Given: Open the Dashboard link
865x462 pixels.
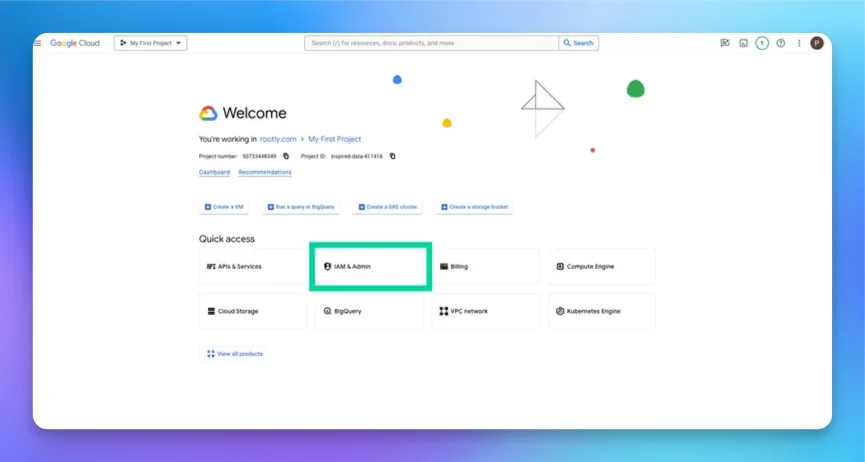Looking at the screenshot, I should click(x=215, y=172).
